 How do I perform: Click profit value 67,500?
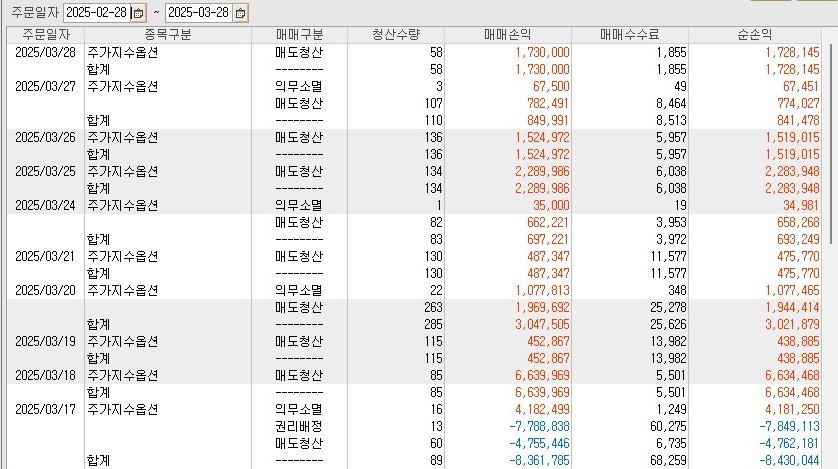[x=551, y=87]
